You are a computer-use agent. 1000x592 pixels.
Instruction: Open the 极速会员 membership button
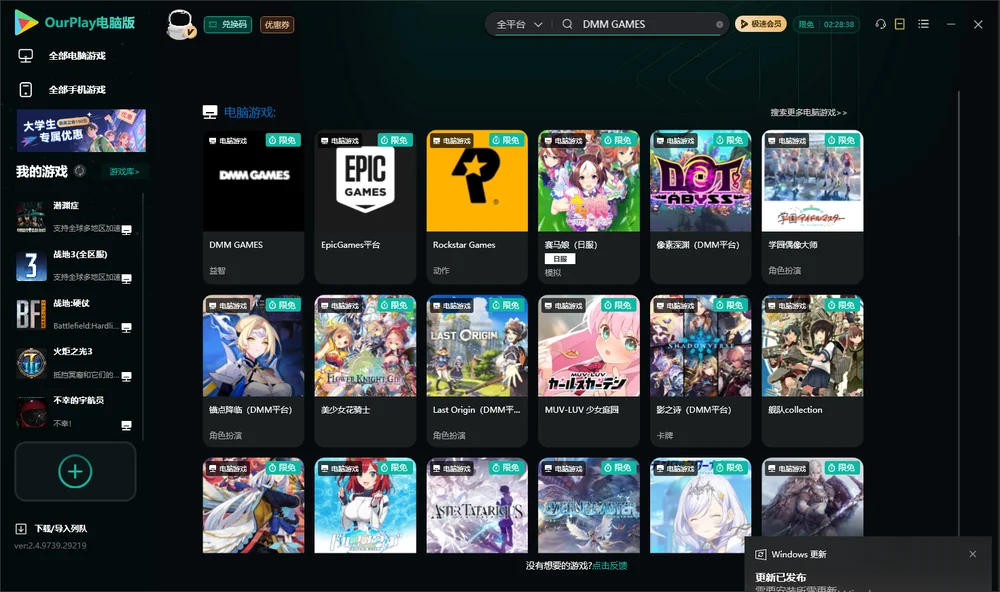point(760,24)
